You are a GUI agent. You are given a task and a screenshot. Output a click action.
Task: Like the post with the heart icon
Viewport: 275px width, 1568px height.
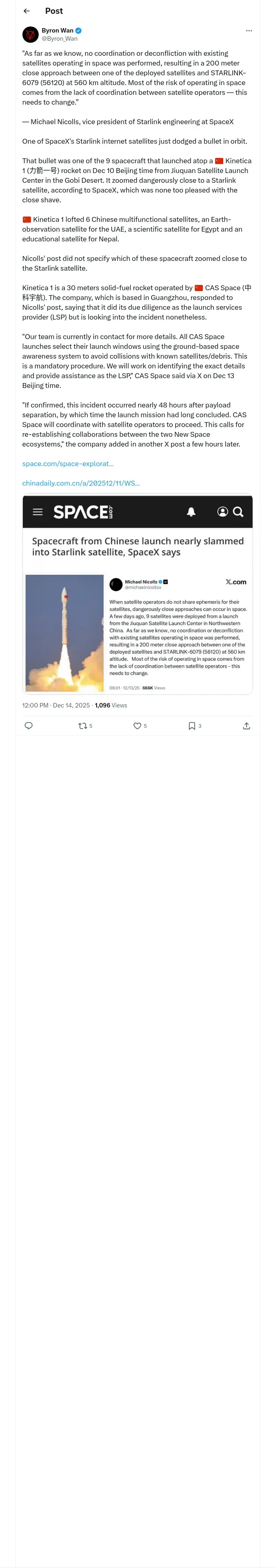[137, 725]
